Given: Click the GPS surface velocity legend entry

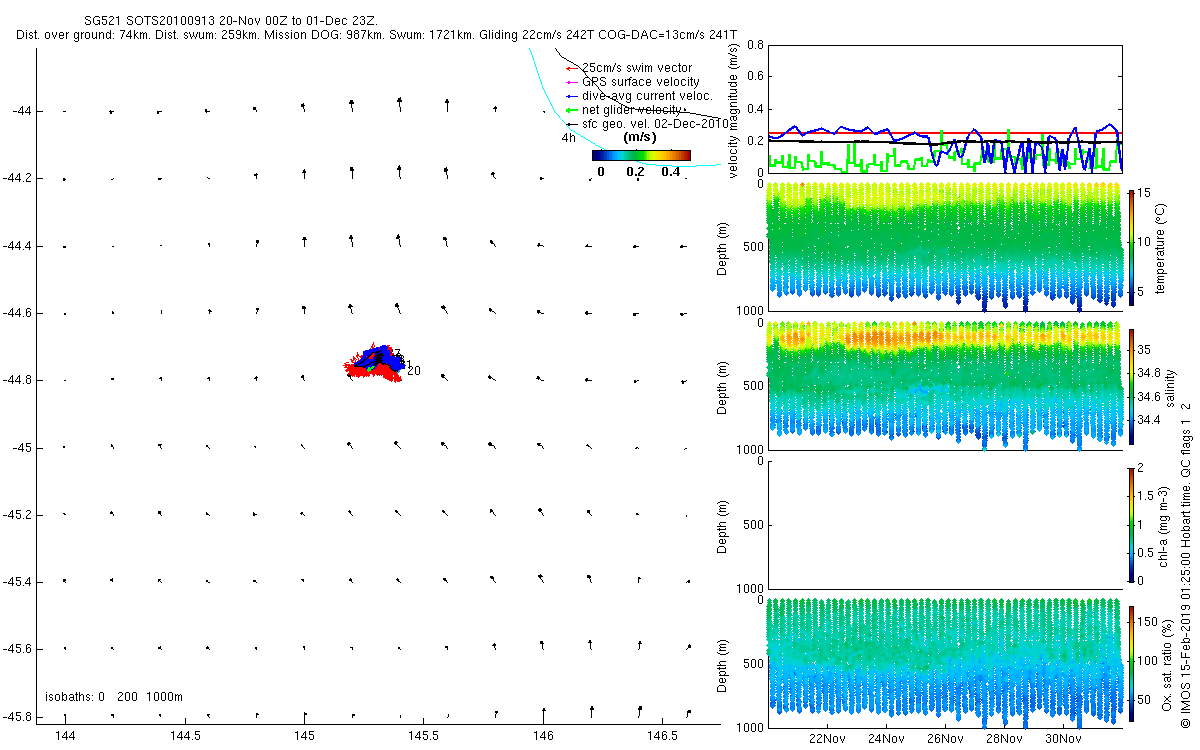Looking at the screenshot, I should point(640,82).
